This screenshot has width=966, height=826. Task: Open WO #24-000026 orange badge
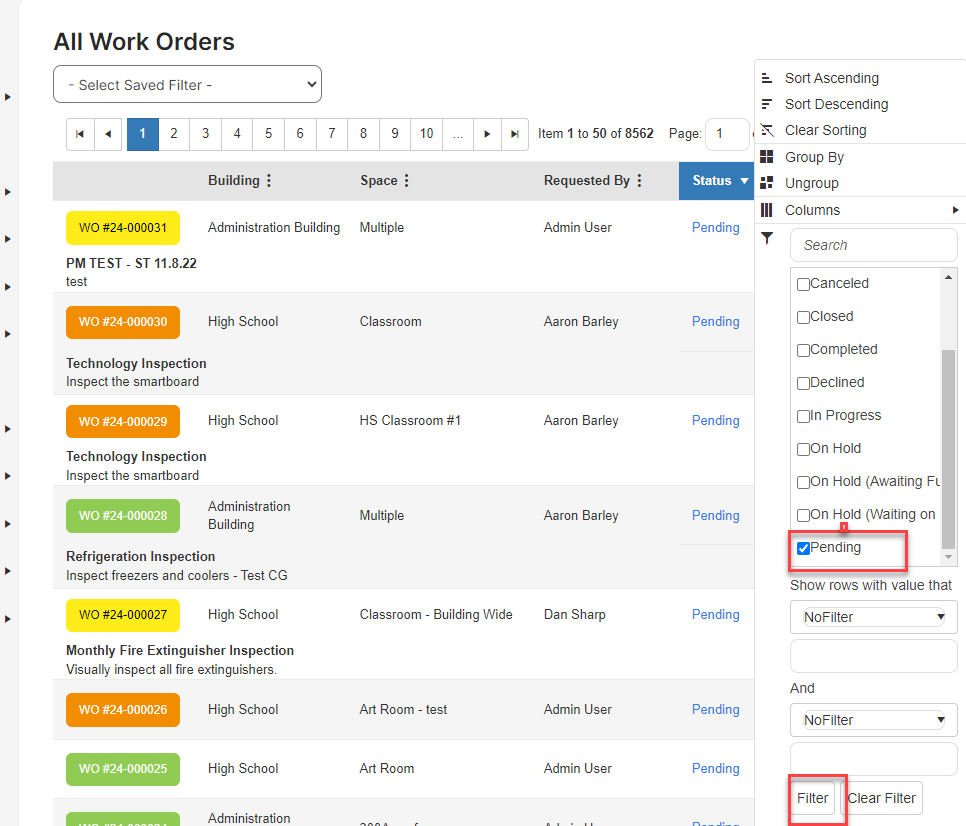click(x=123, y=710)
